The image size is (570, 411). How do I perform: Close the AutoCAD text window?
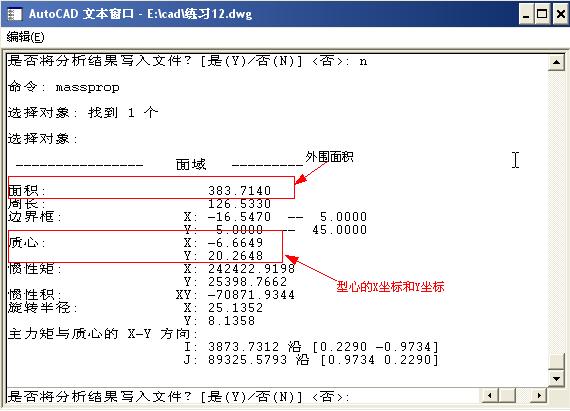pos(561,14)
